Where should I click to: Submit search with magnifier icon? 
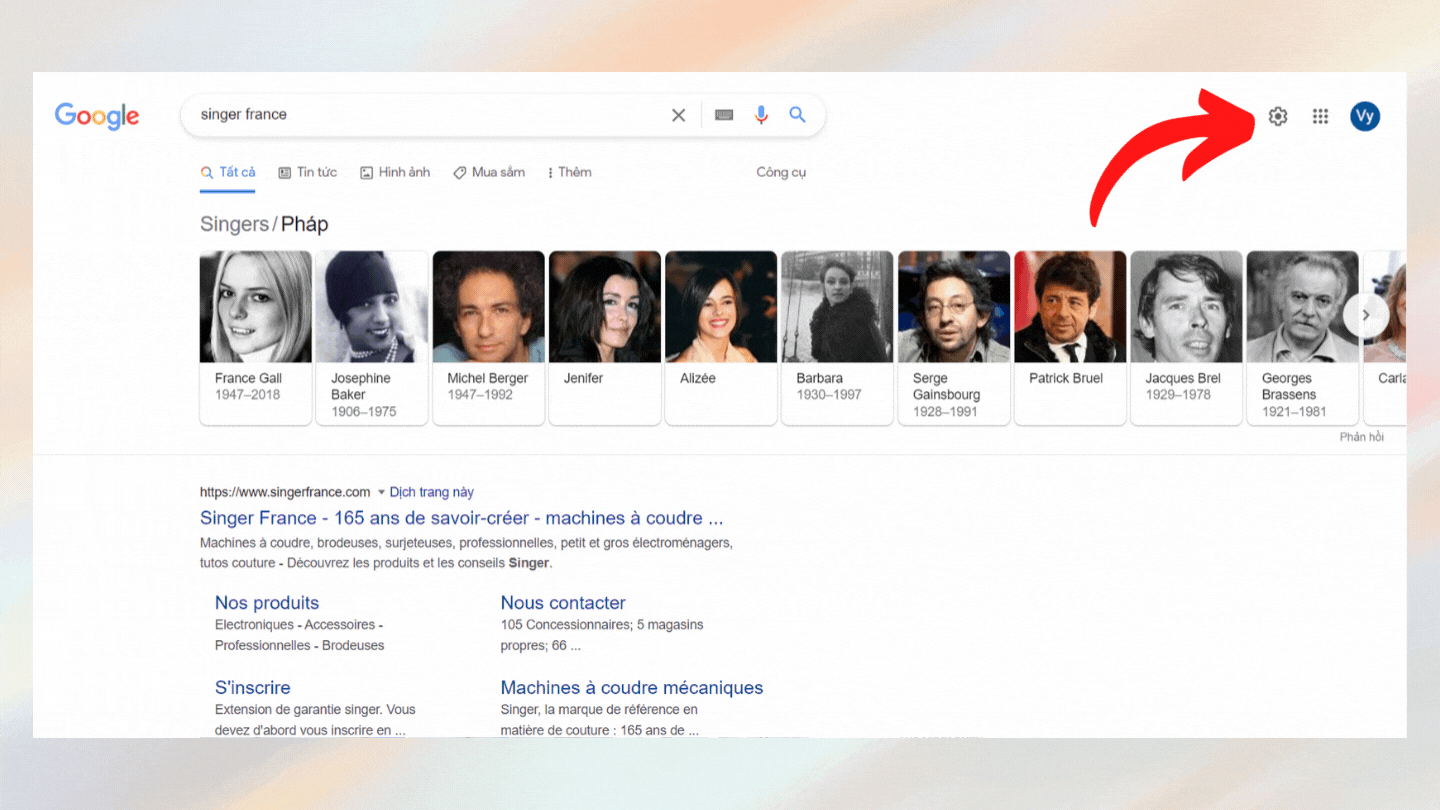tap(797, 115)
